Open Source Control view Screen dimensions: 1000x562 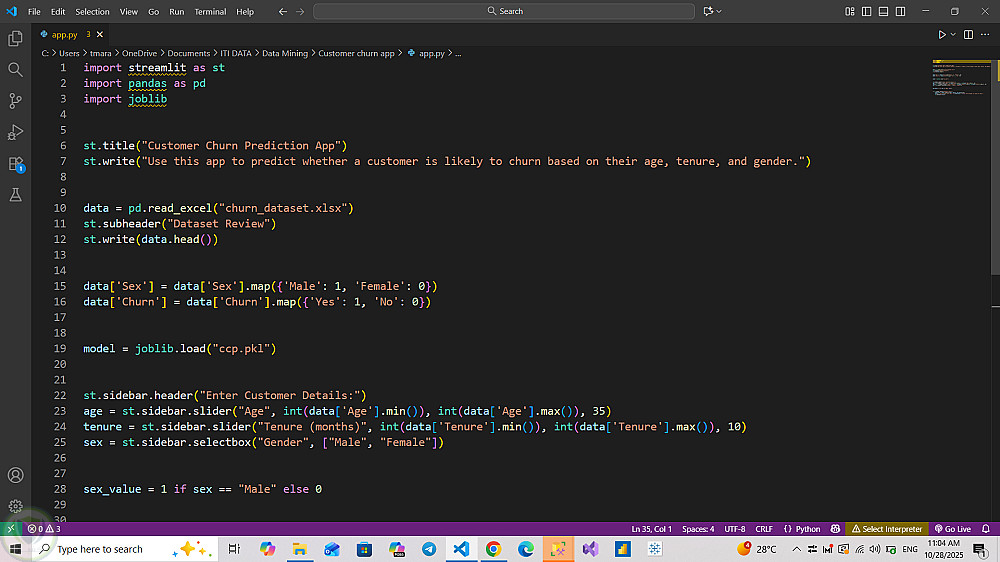coord(15,100)
